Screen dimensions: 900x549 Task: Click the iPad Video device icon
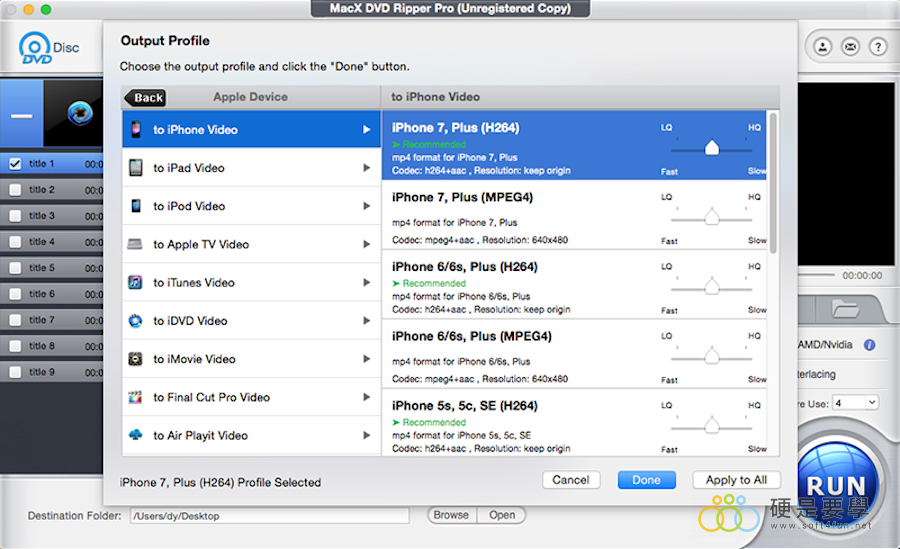point(135,168)
